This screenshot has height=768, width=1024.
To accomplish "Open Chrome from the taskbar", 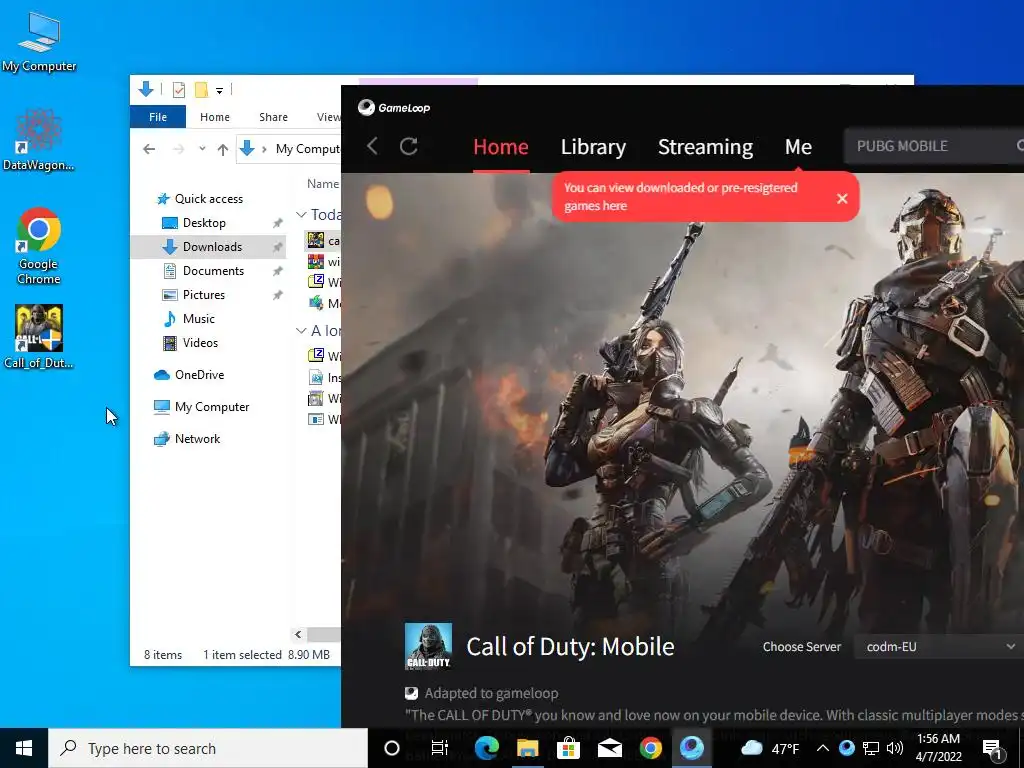I will (650, 748).
